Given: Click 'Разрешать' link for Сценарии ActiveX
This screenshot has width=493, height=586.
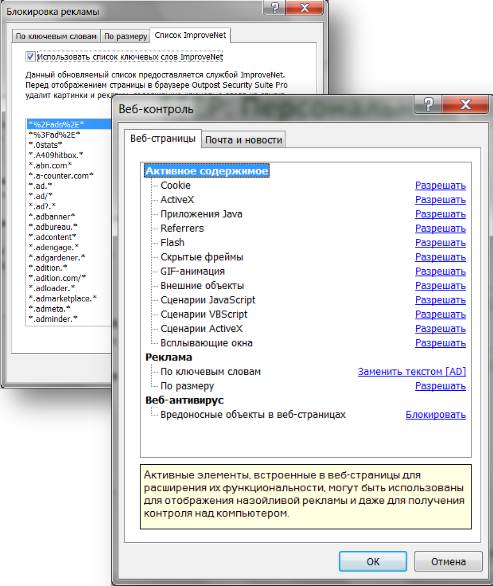Looking at the screenshot, I should (440, 329).
